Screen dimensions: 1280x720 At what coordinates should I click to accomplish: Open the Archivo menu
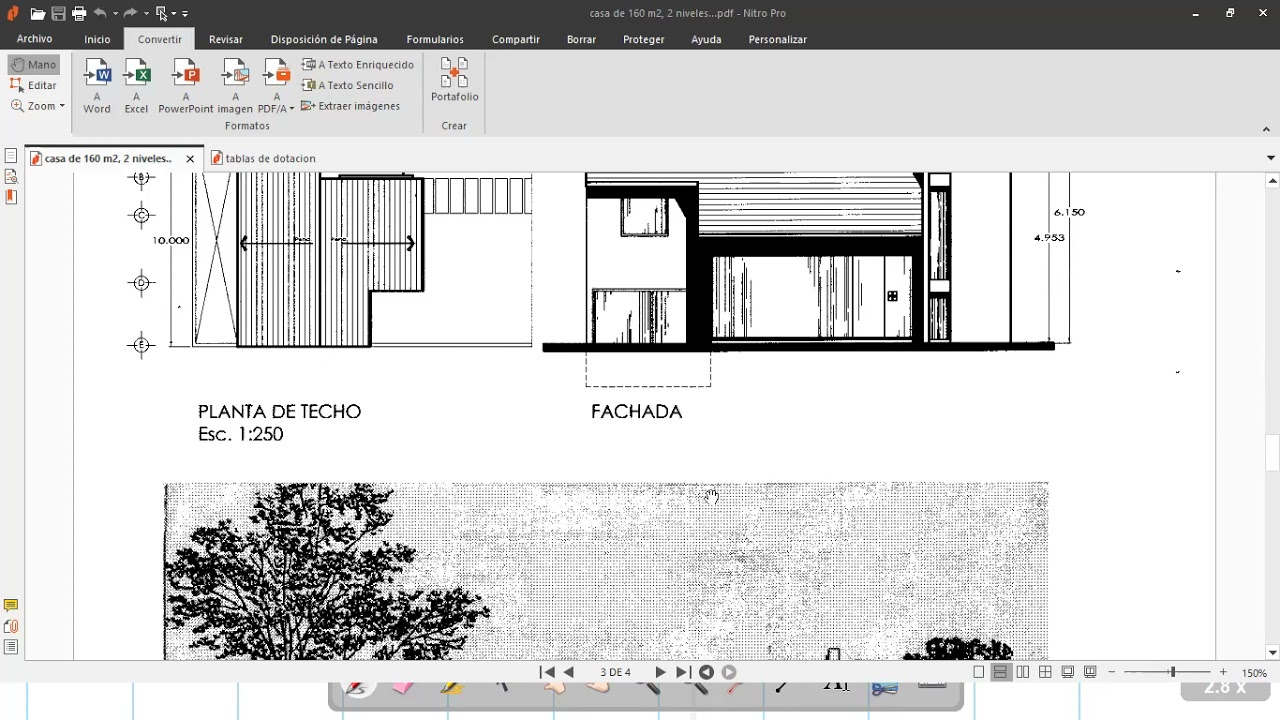pyautogui.click(x=35, y=39)
